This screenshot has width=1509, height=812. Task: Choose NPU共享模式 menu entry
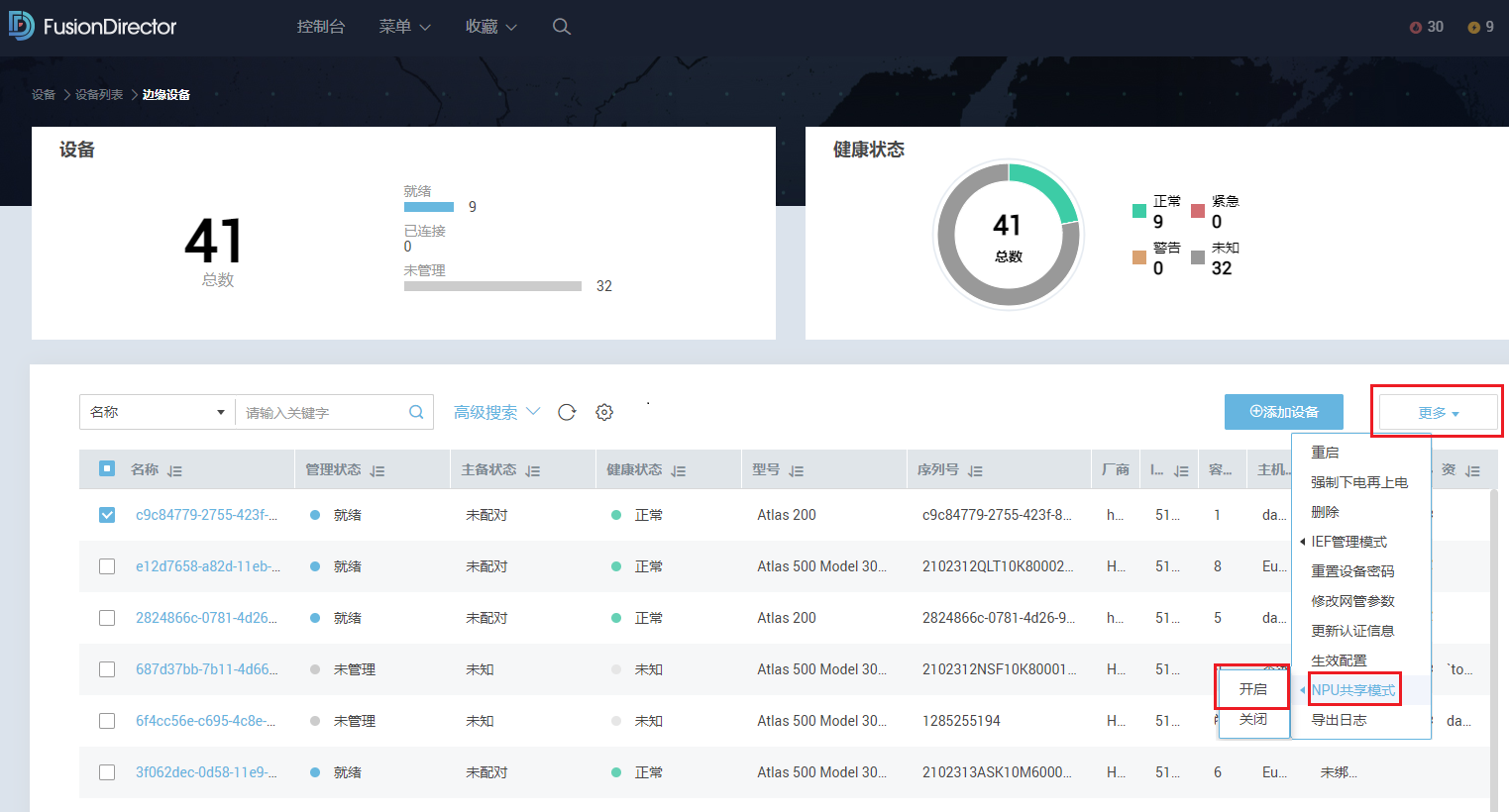[1353, 690]
